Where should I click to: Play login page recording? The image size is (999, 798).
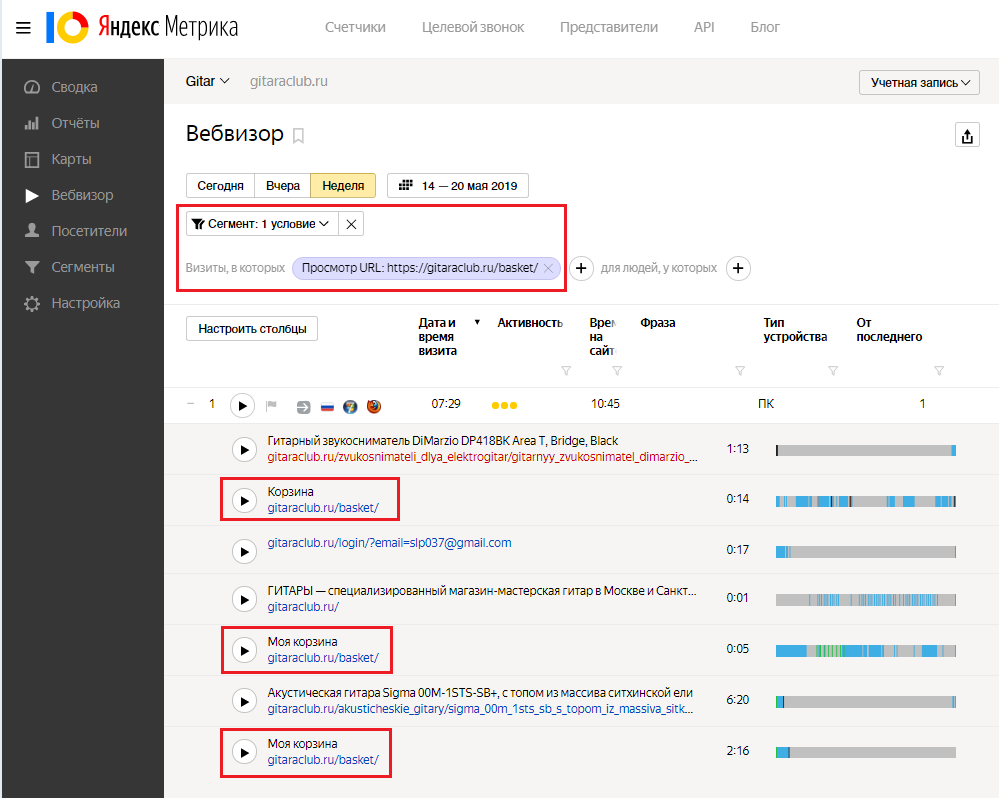(x=244, y=552)
